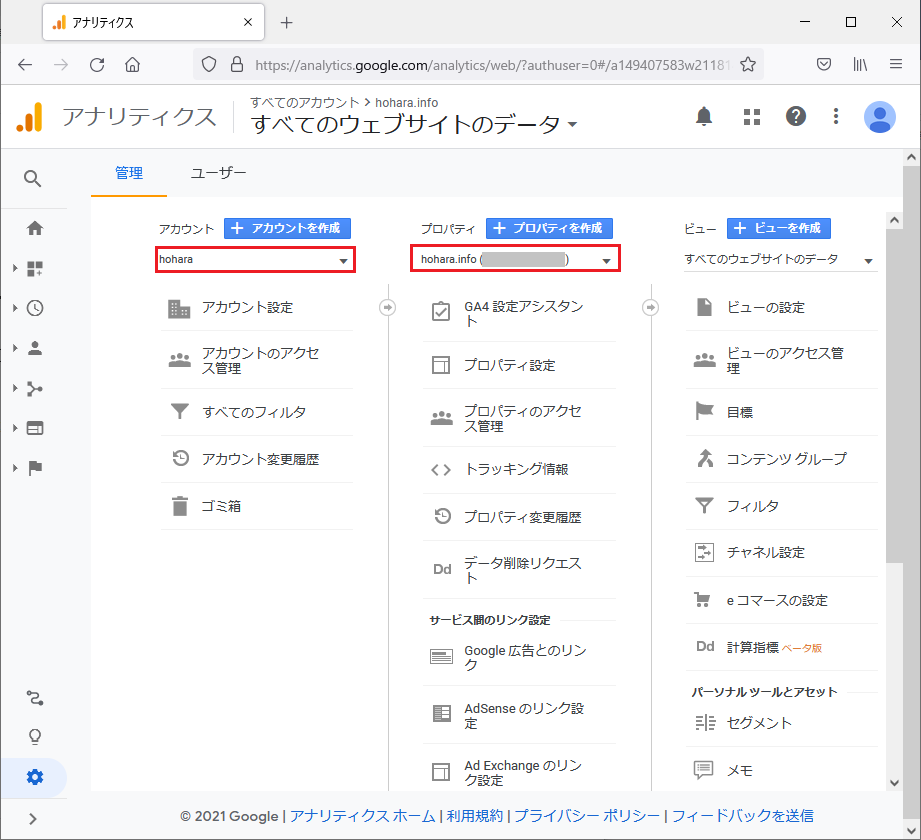Go to Home icon in sidebar
The height and width of the screenshot is (840, 921).
(x=35, y=228)
